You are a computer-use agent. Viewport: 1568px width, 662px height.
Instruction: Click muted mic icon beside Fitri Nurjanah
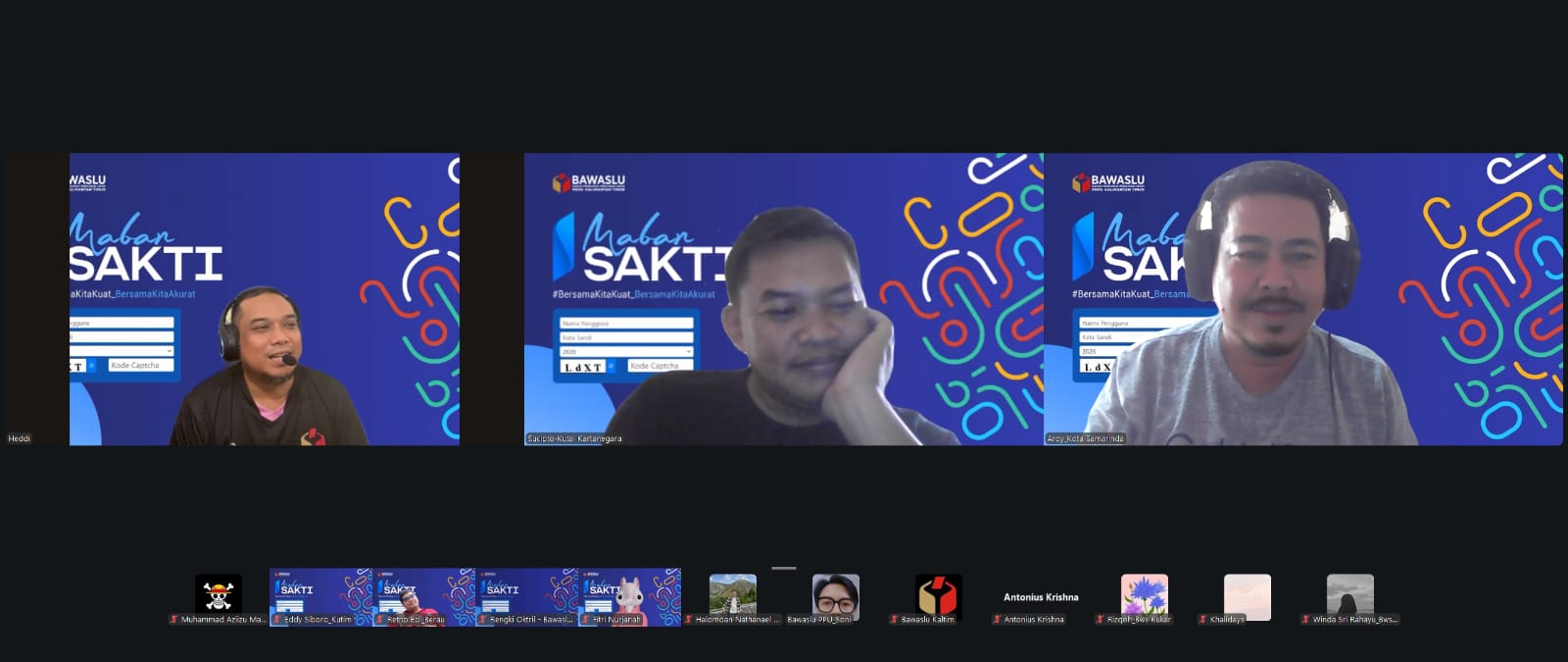[x=585, y=620]
